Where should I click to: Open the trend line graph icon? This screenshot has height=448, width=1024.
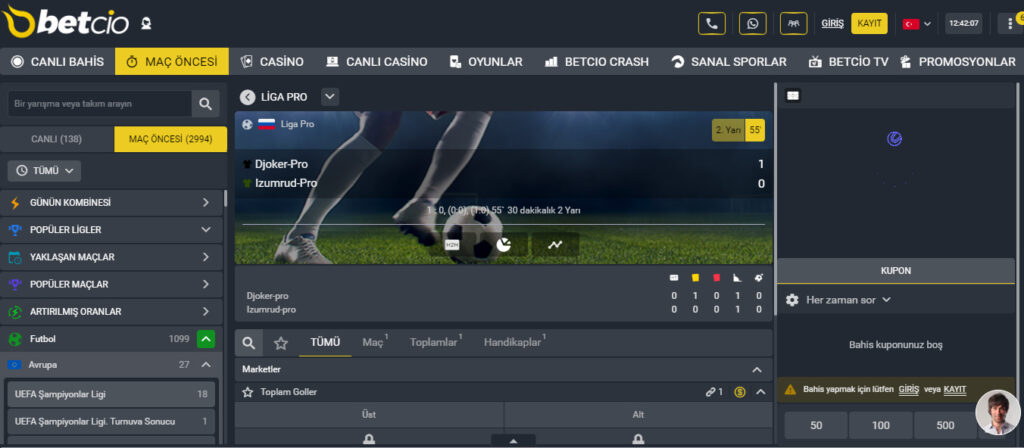click(555, 245)
